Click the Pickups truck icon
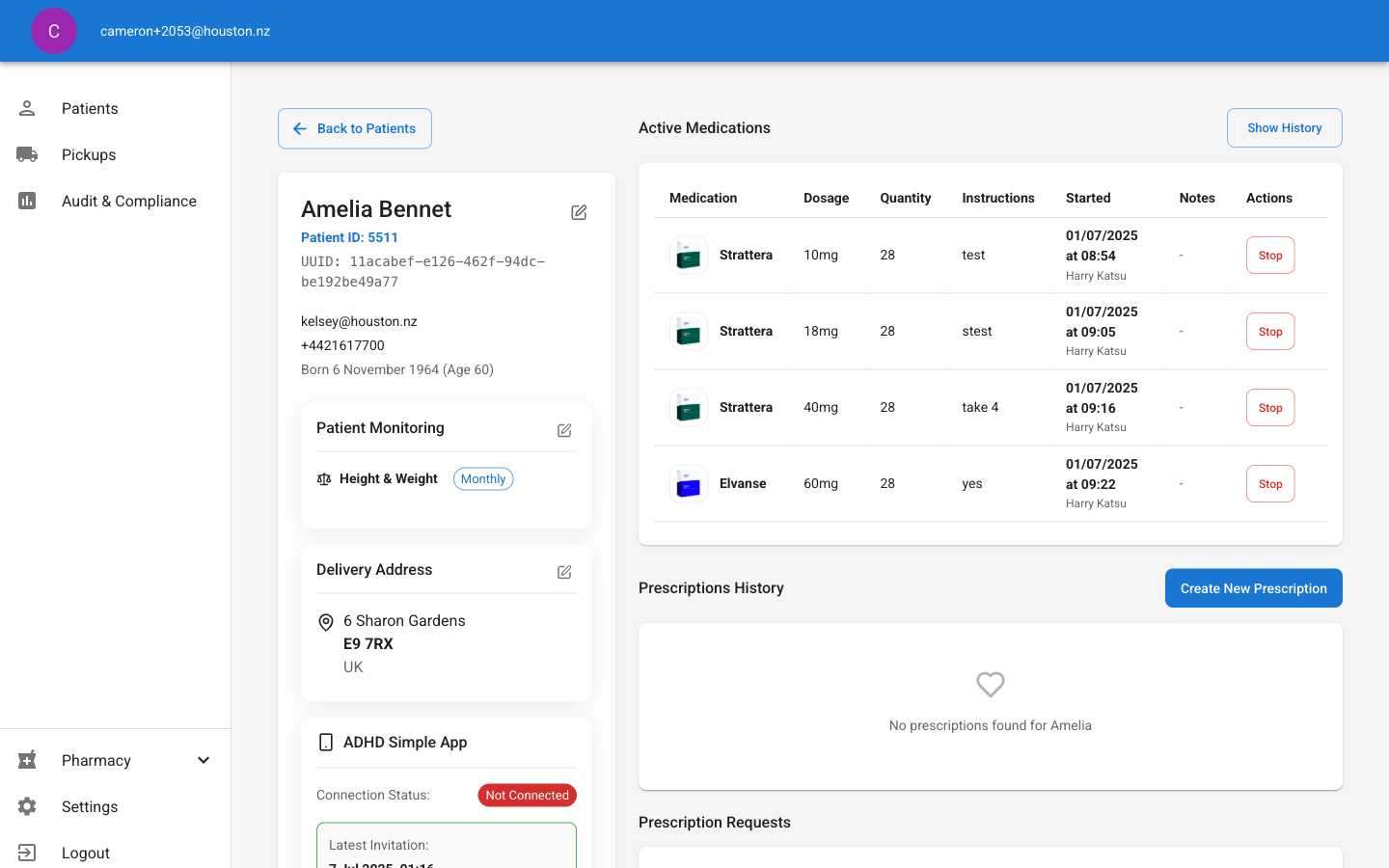Viewport: 1389px width, 868px height. click(x=27, y=154)
